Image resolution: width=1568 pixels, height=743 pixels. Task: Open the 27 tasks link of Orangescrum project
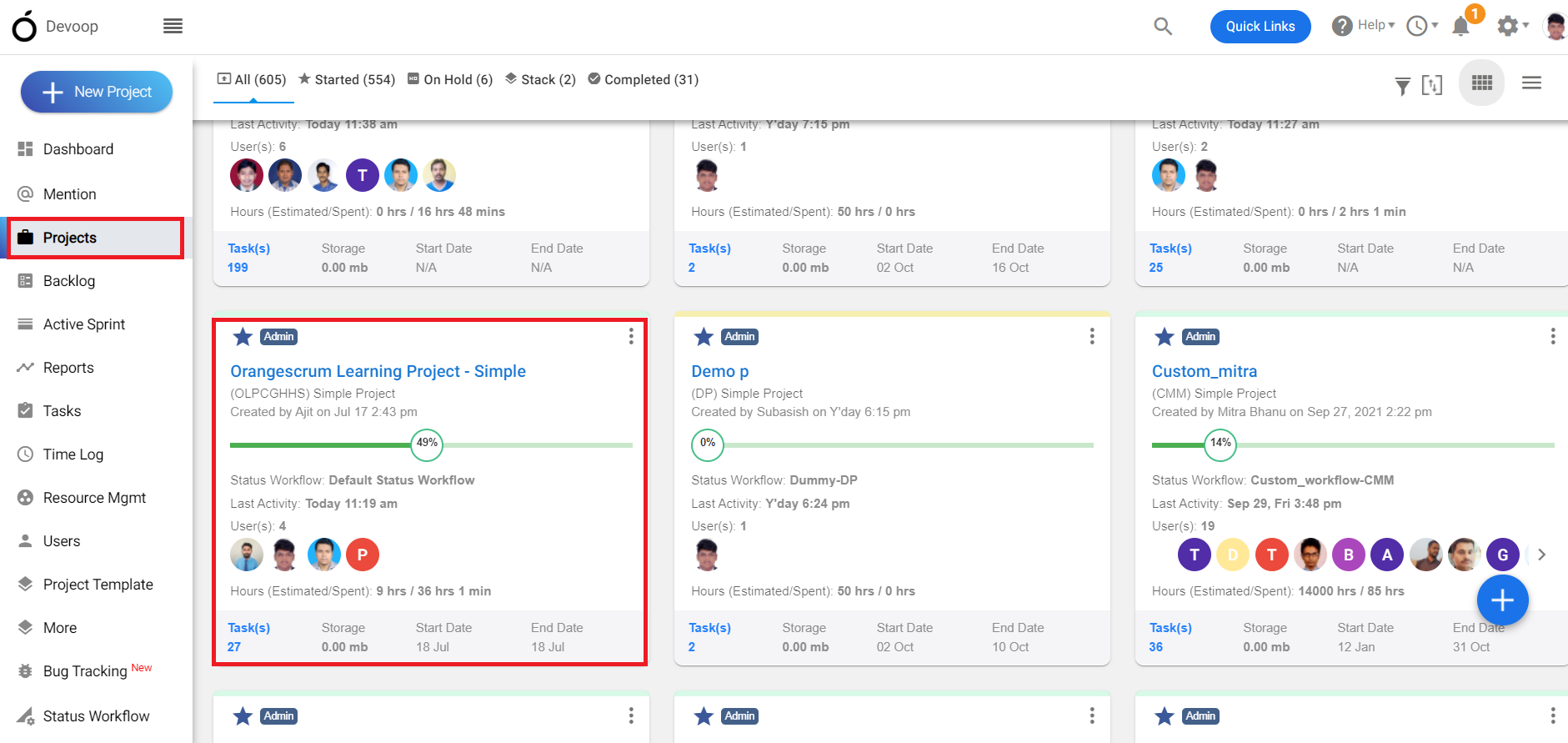pos(234,647)
